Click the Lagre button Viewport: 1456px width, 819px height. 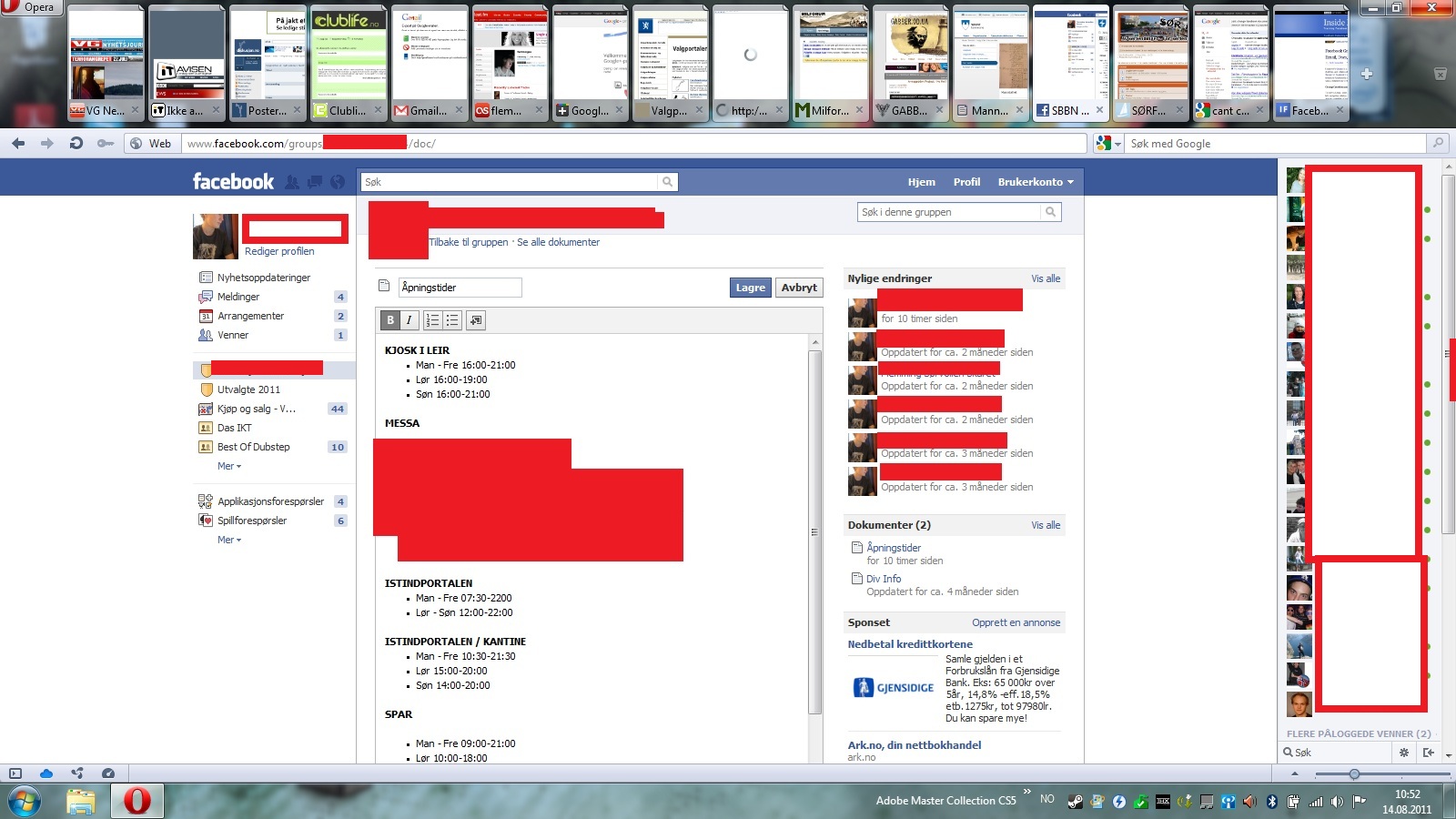751,288
